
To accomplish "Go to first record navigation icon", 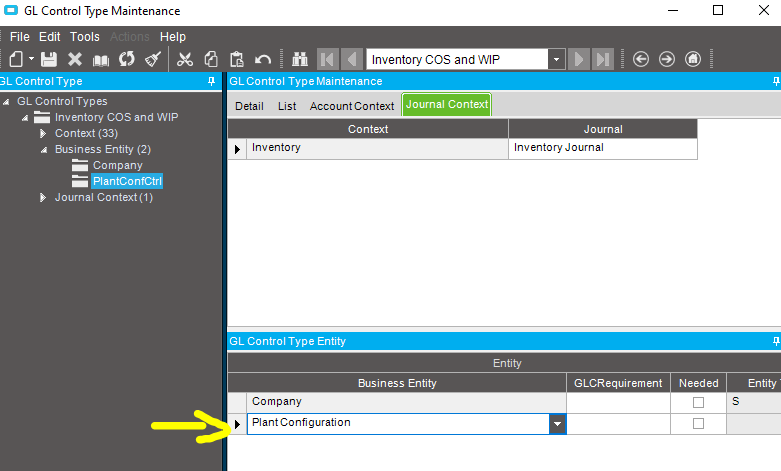I will 327,59.
